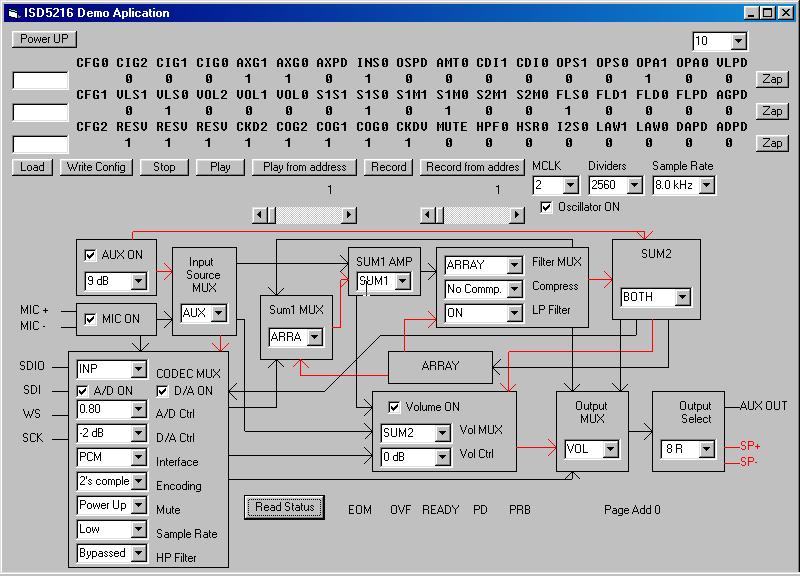Screen dimensions: 800x576
Task: Click the Page Add 0 status text
Action: coord(632,510)
